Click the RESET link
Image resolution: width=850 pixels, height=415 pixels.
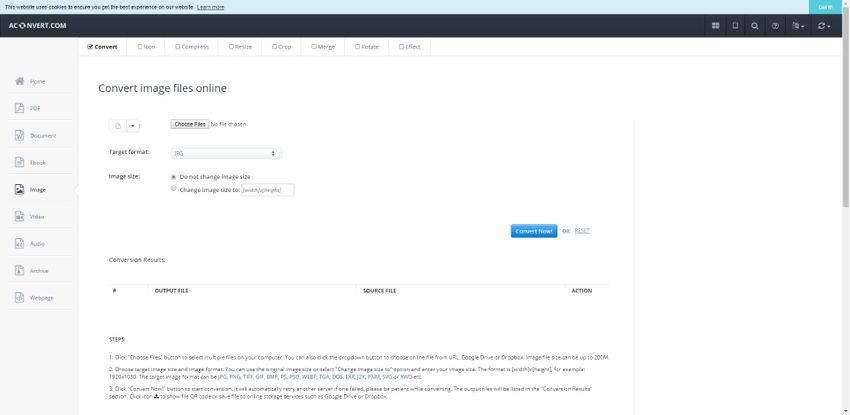point(582,231)
